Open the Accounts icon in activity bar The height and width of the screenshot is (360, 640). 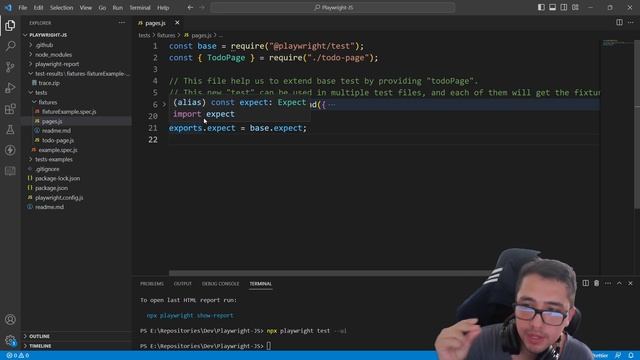10,320
